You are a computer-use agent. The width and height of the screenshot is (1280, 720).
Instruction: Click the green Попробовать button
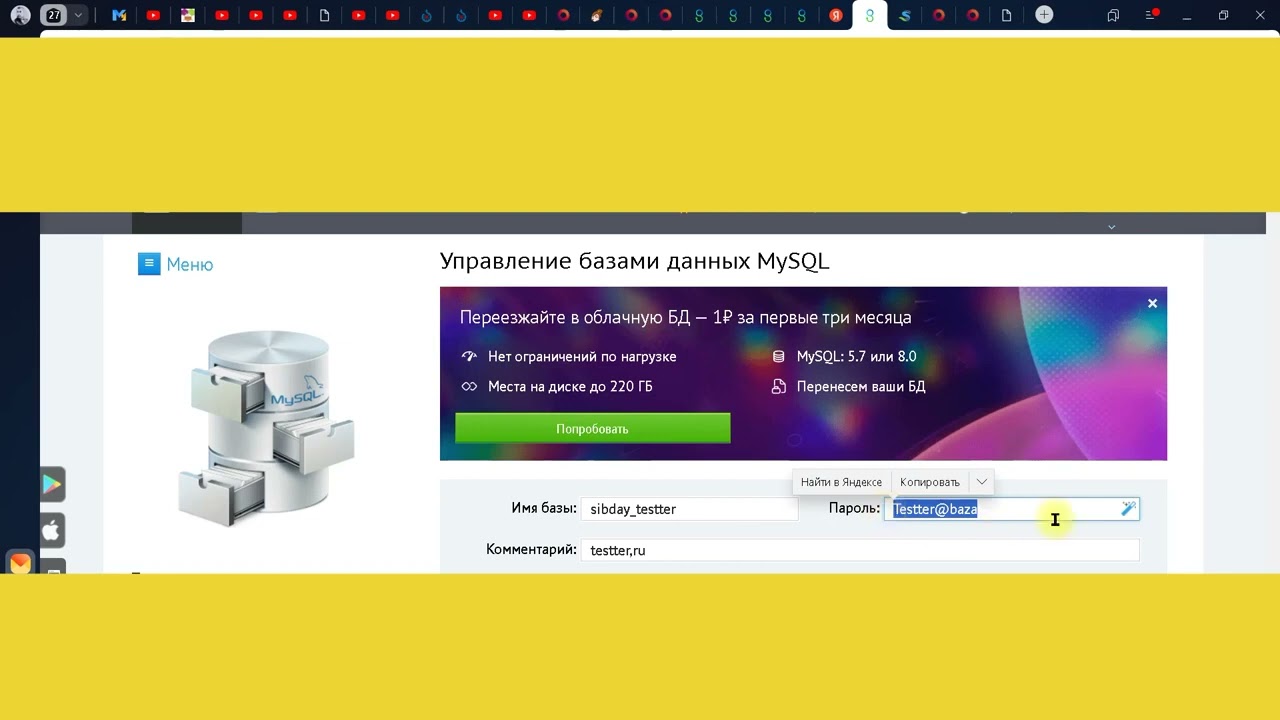coord(592,428)
